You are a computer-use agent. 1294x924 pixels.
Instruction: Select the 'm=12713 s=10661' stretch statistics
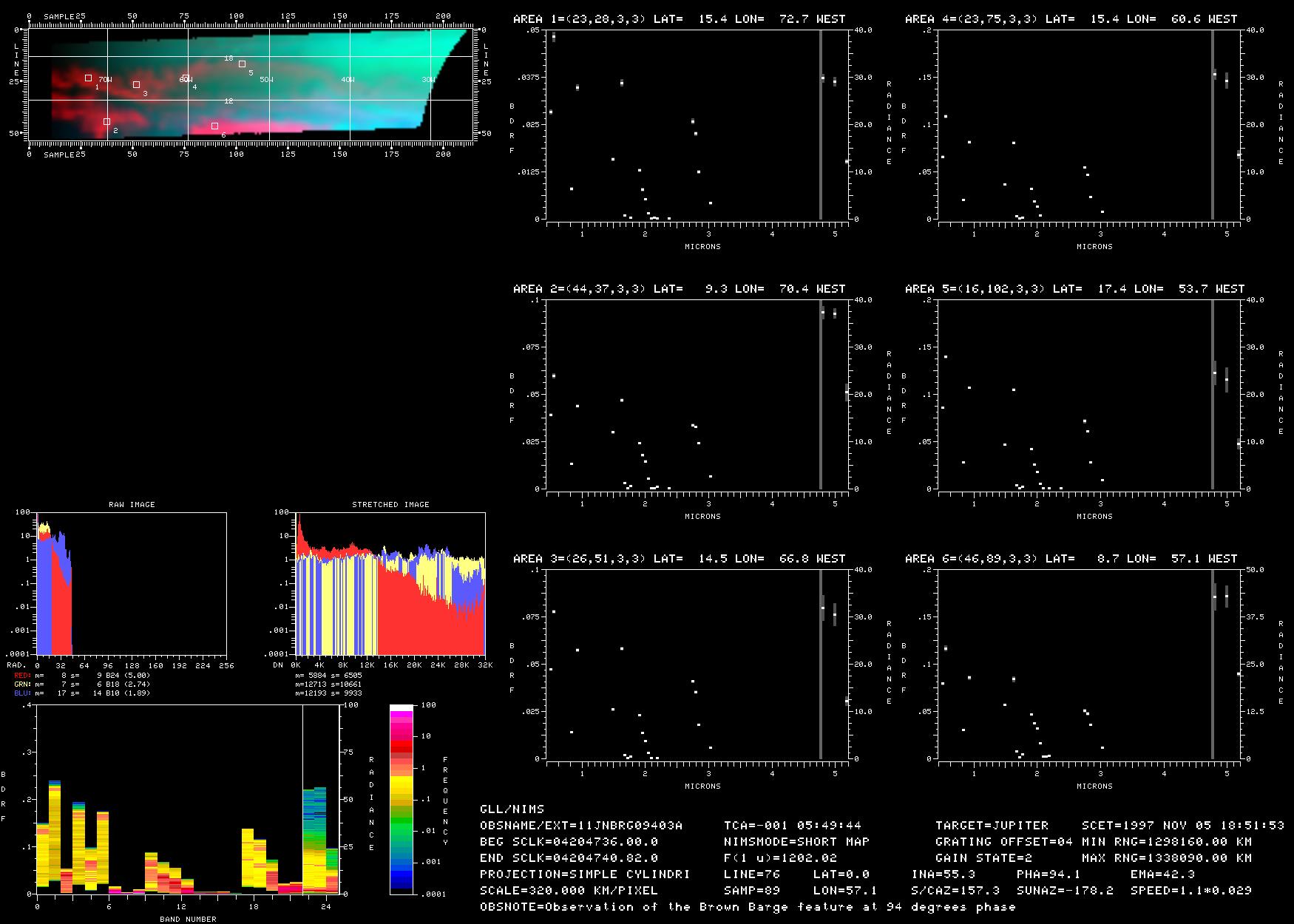click(x=328, y=684)
